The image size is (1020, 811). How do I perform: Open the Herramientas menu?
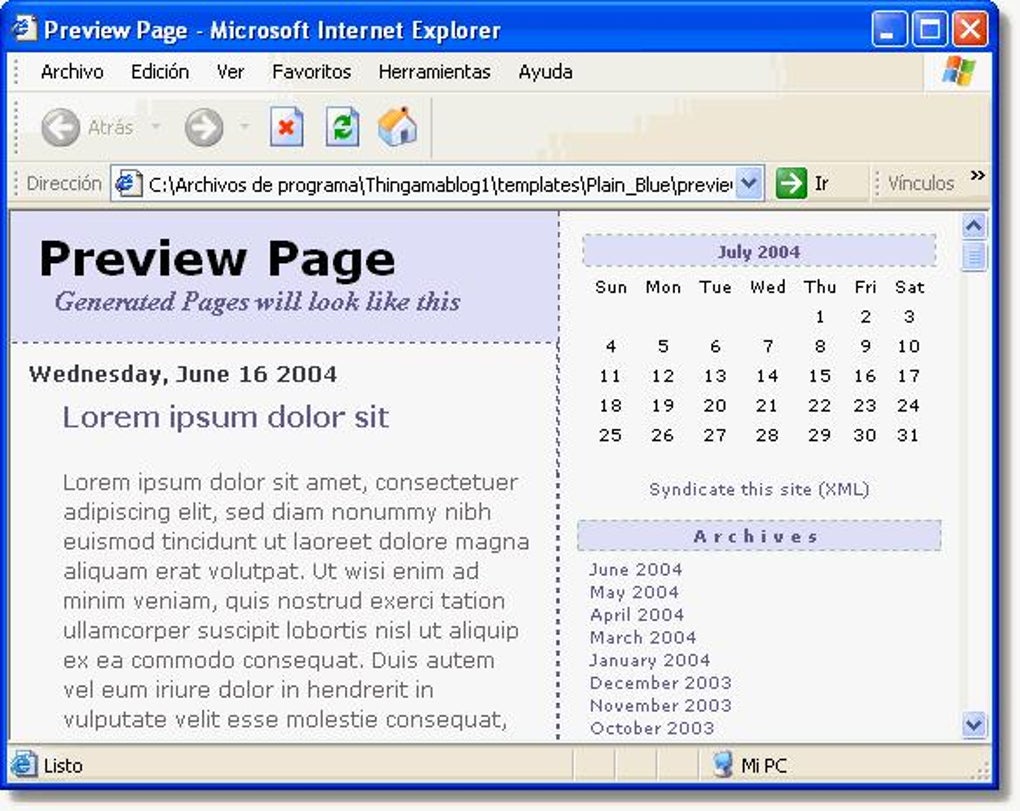(435, 72)
